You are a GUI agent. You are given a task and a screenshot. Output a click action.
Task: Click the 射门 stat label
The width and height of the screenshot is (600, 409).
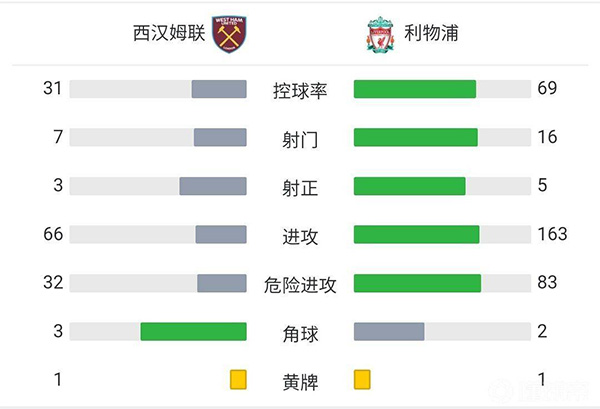tap(300, 138)
